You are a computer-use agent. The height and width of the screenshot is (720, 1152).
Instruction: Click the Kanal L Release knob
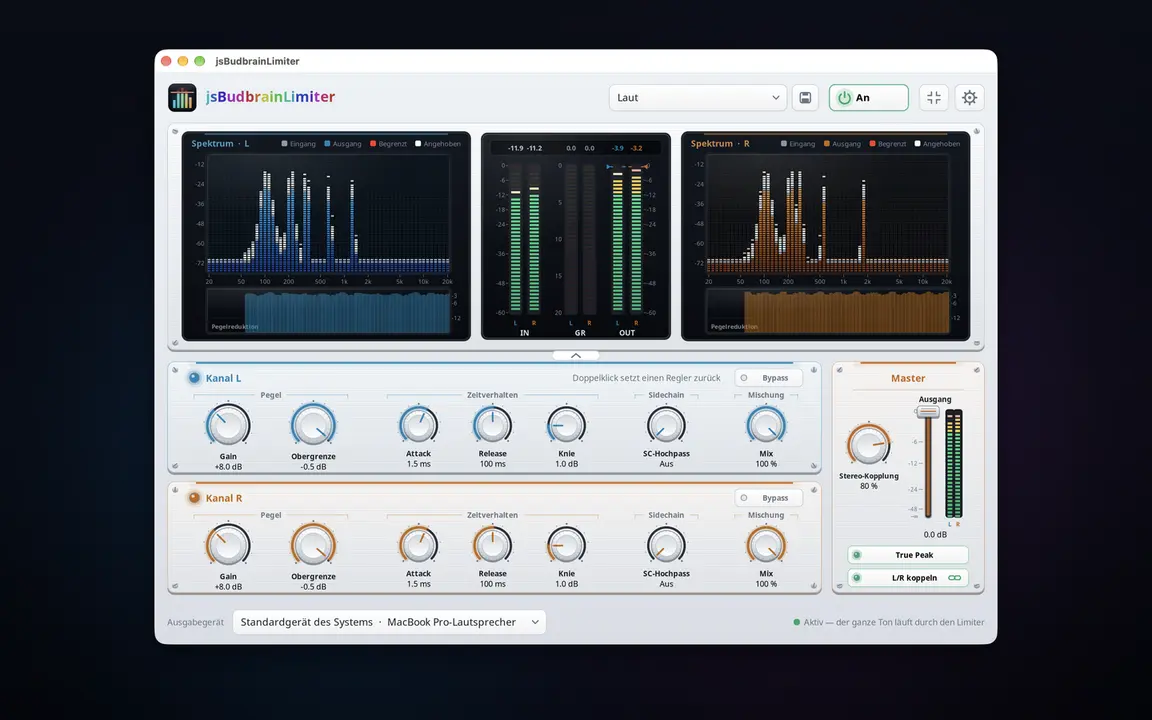point(492,425)
